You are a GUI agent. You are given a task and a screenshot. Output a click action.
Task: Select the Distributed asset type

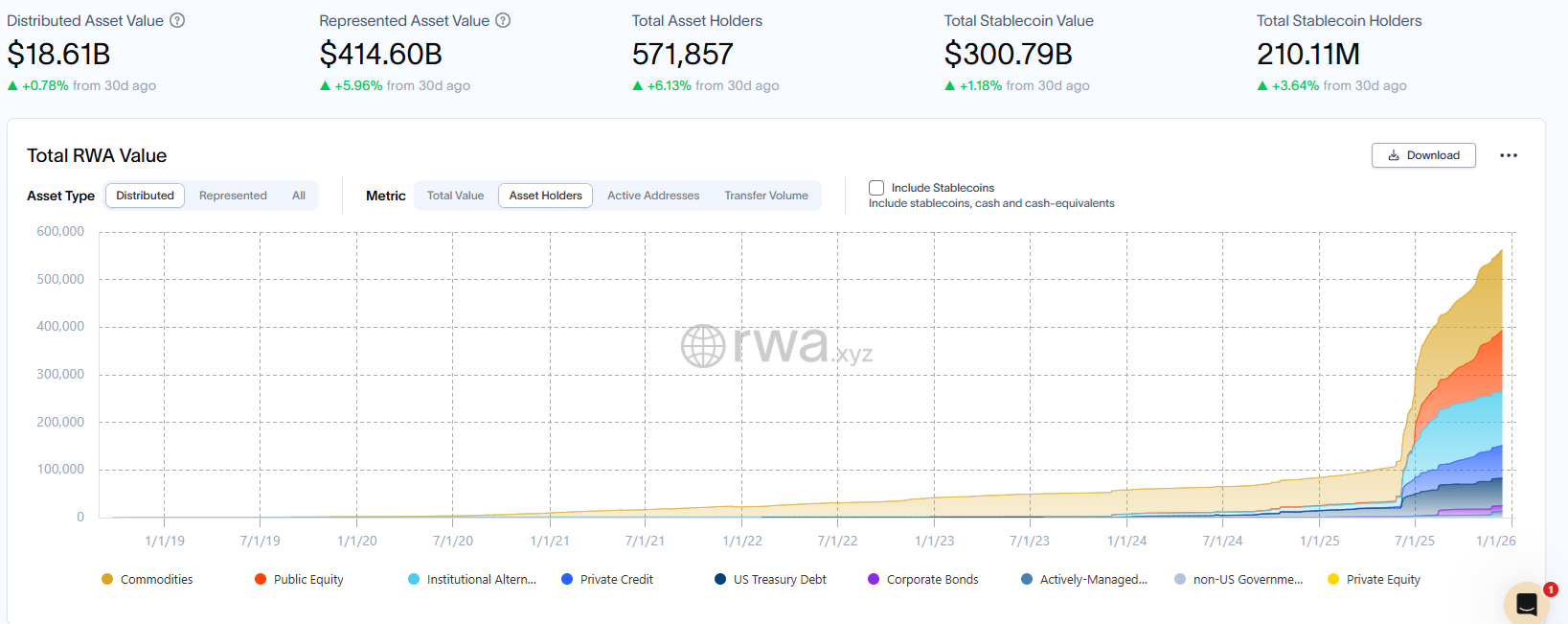(x=146, y=196)
